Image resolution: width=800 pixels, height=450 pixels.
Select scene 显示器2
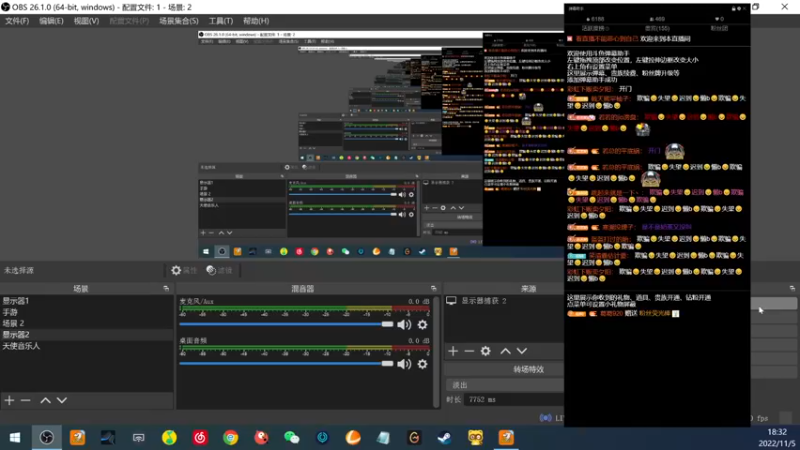coord(87,335)
